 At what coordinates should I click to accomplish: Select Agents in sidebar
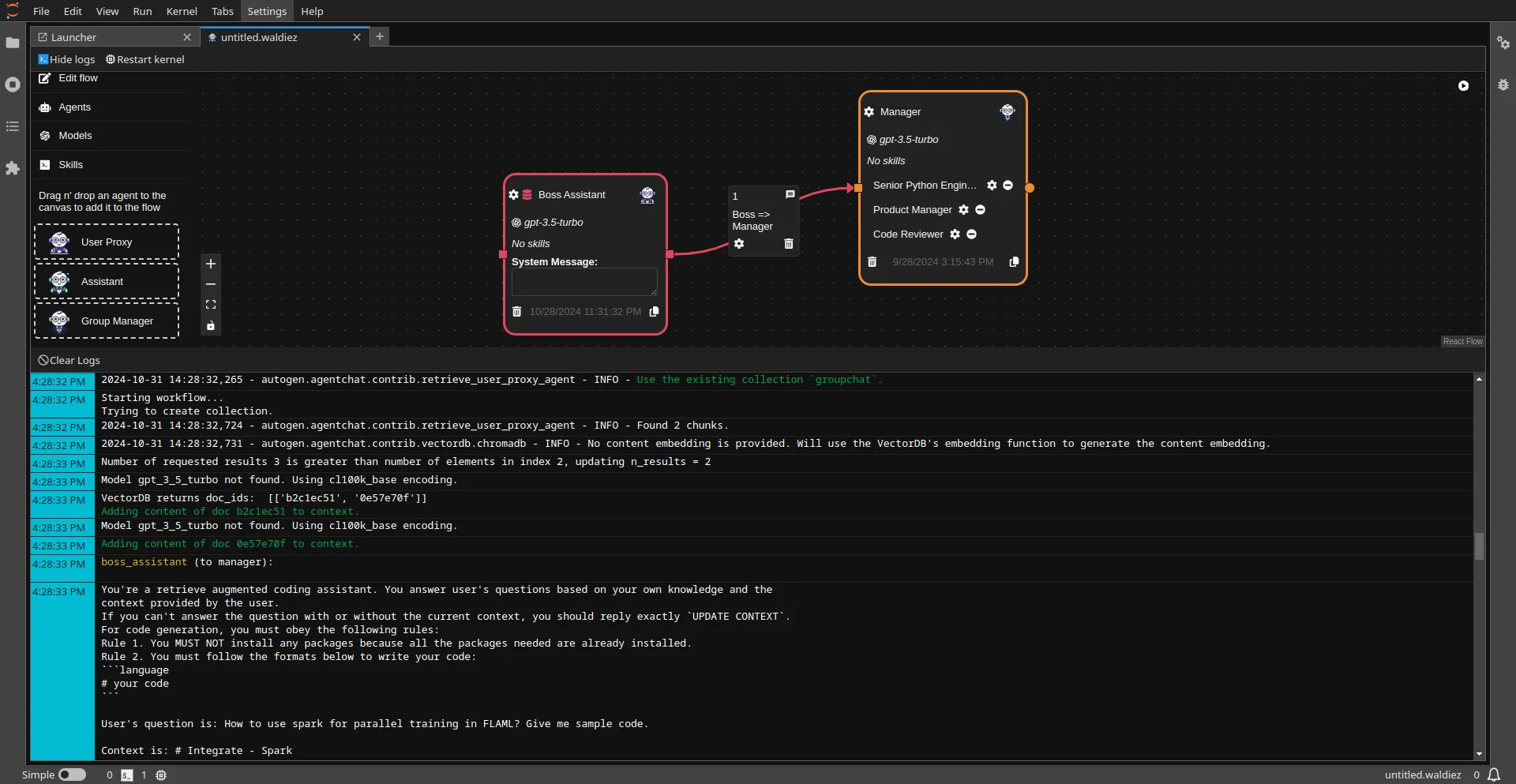point(111,107)
